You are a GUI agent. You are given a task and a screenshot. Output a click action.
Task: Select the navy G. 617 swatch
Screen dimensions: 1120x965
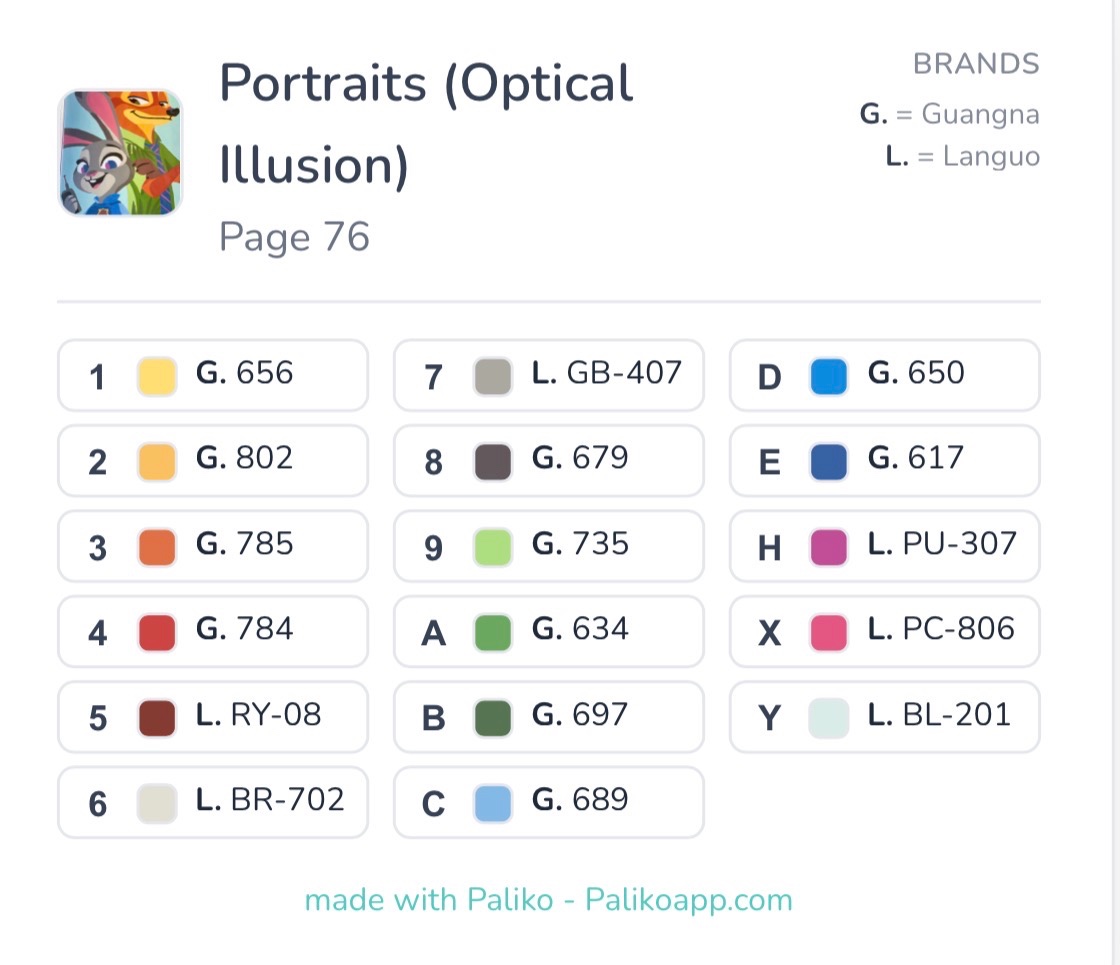click(829, 461)
